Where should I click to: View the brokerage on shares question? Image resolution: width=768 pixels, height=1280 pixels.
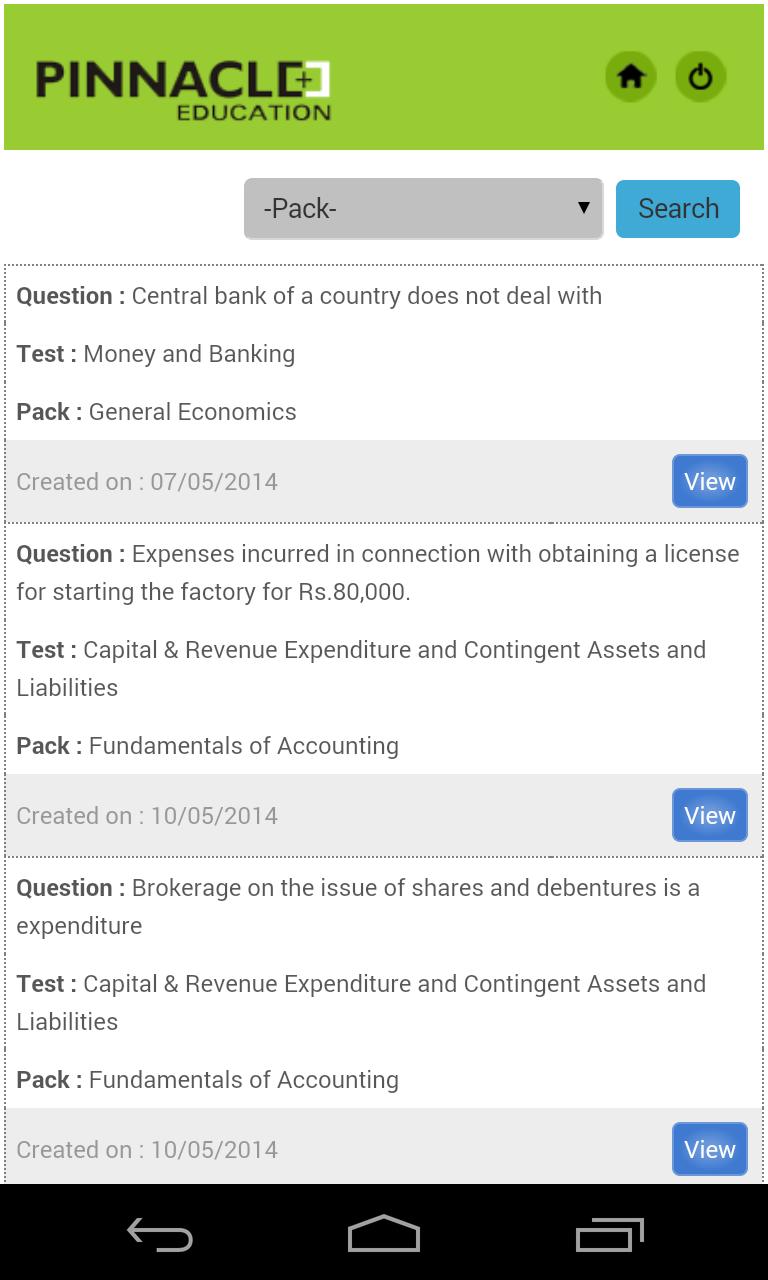point(709,1149)
